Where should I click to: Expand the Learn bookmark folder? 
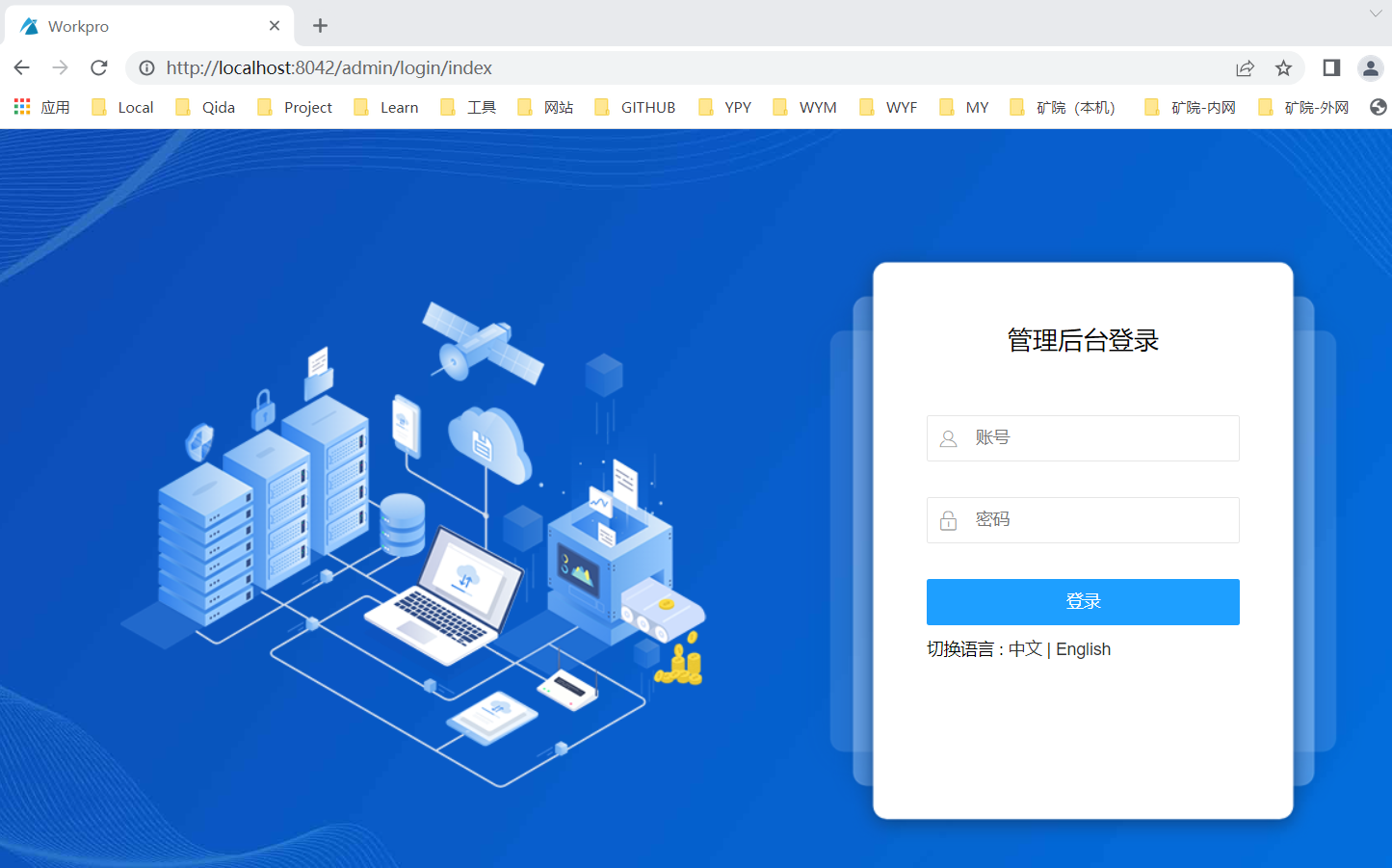point(386,107)
